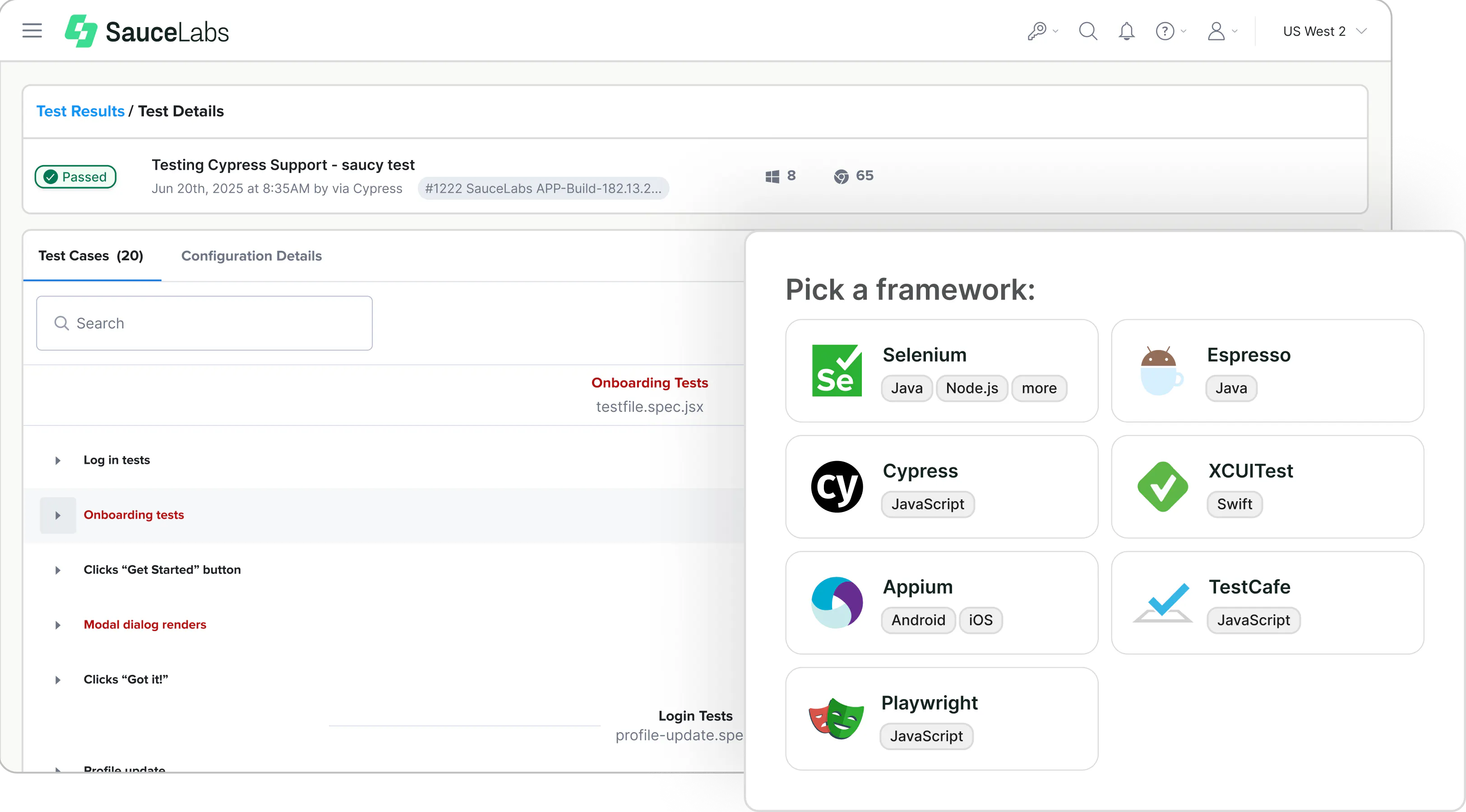1466x812 pixels.
Task: Expand the Clicks “Got it!” row
Action: [x=57, y=680]
